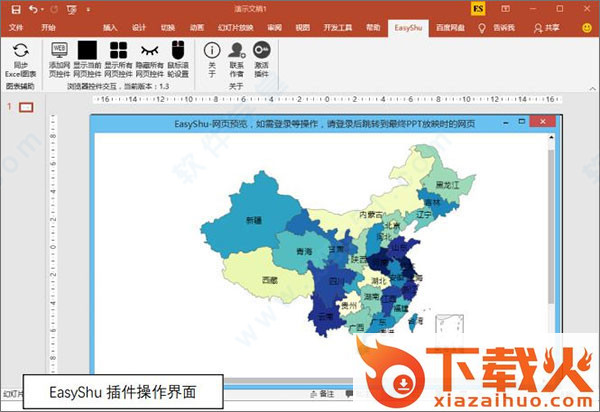Open the About info icon

tap(211, 50)
